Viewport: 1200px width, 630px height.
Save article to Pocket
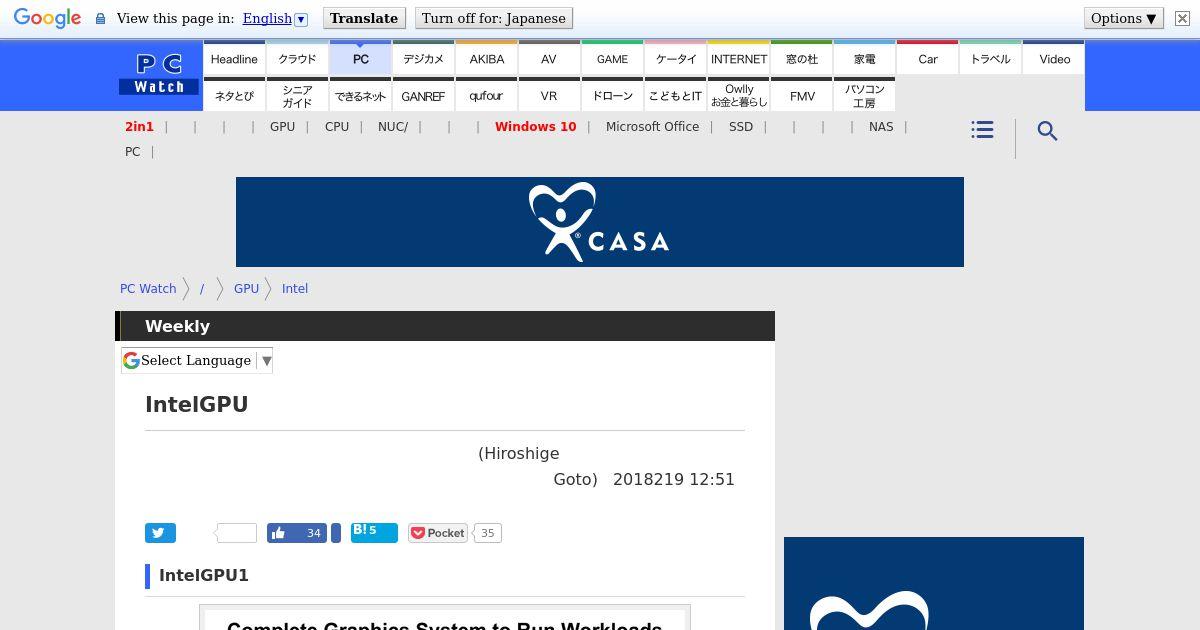438,533
